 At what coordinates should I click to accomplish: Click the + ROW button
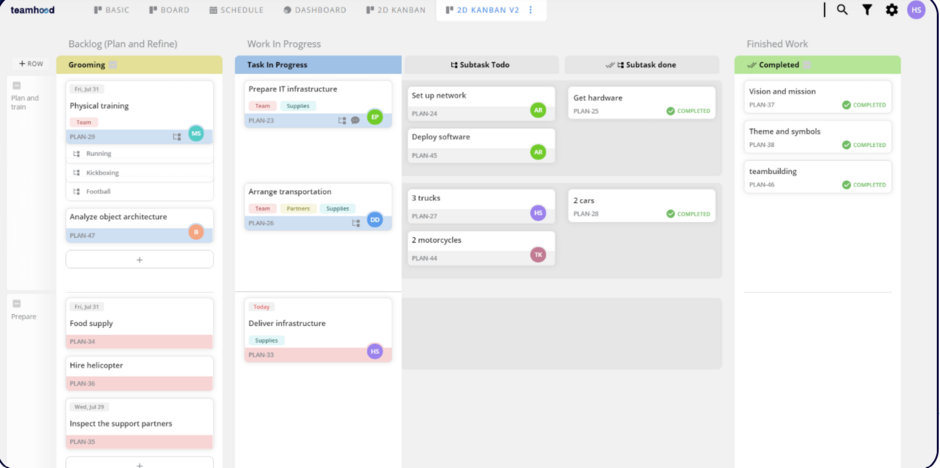click(30, 64)
